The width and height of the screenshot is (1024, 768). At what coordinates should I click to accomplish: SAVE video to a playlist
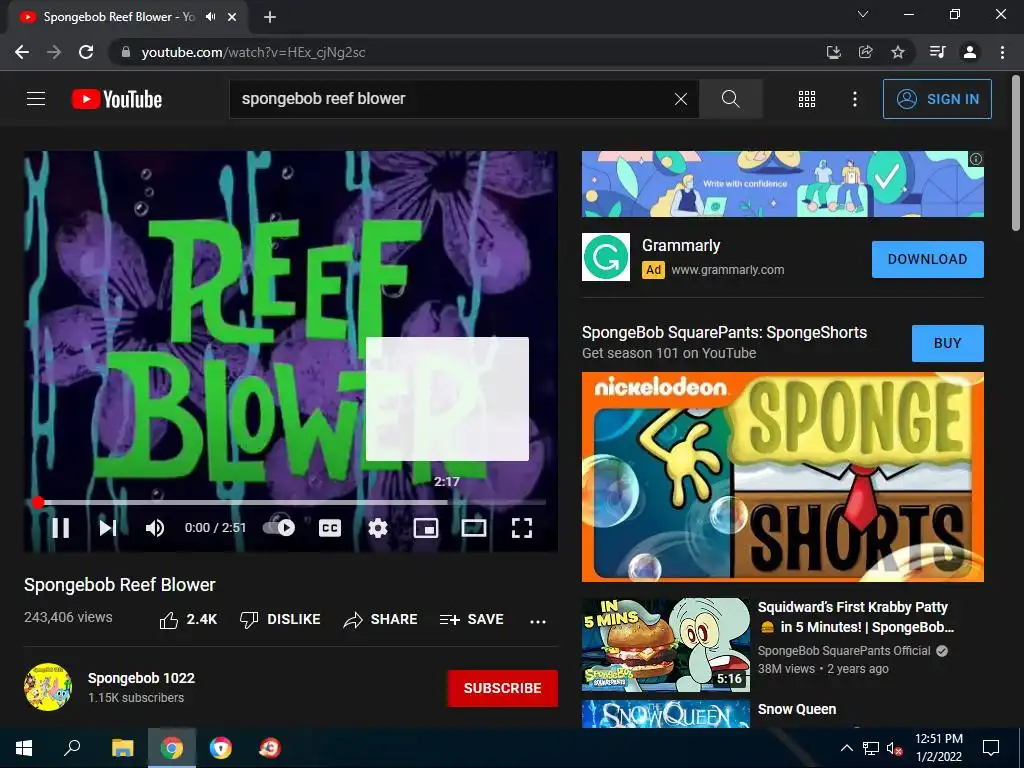(472, 619)
